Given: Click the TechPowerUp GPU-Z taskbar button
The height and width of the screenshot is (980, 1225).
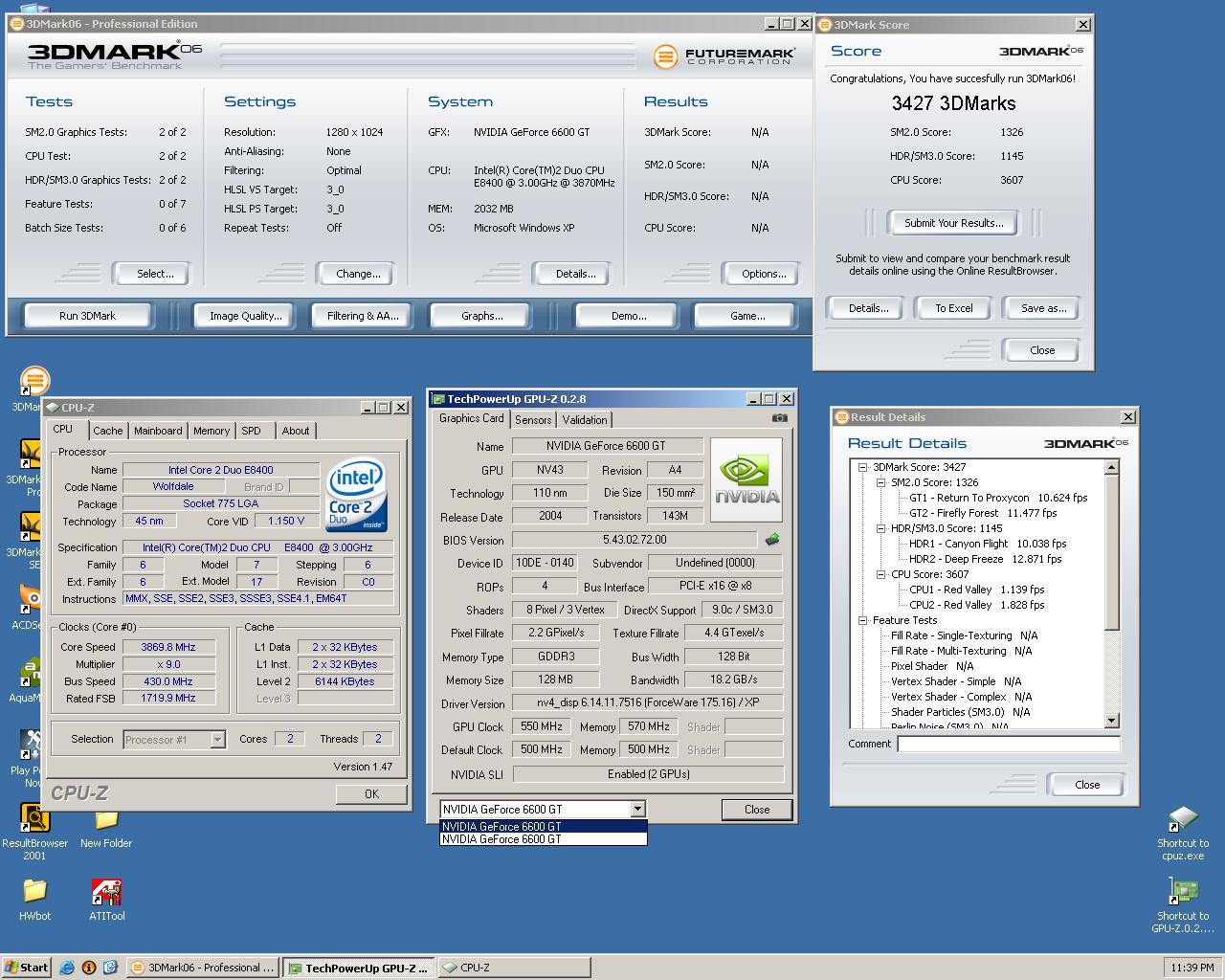Looking at the screenshot, I should [359, 968].
